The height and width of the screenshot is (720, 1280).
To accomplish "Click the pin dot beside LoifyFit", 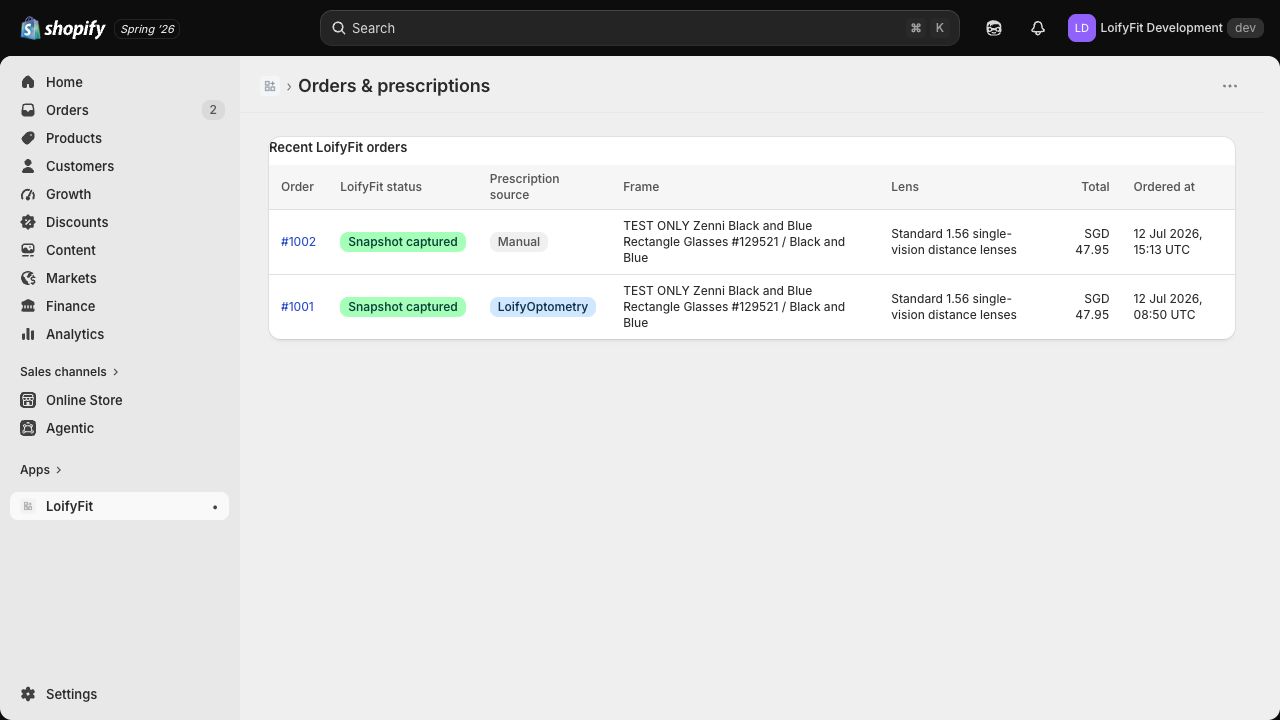I will 215,507.
